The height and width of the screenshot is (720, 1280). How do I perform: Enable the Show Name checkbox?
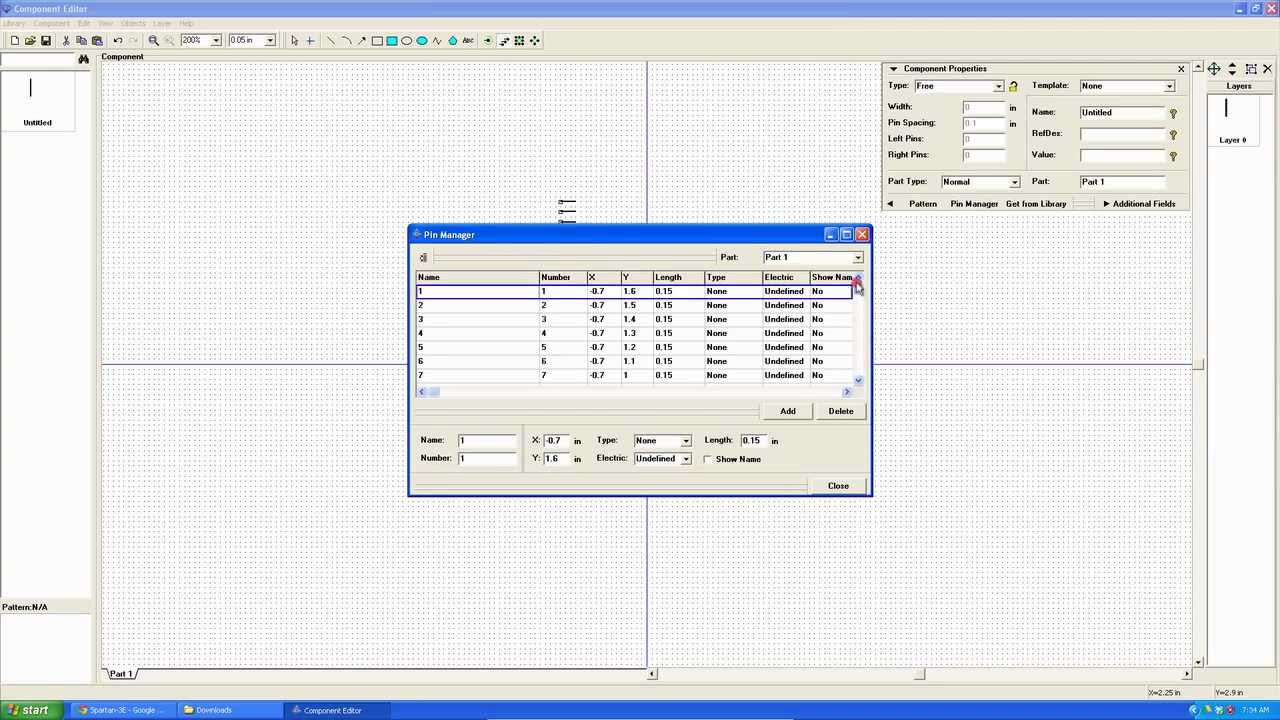pyautogui.click(x=708, y=459)
